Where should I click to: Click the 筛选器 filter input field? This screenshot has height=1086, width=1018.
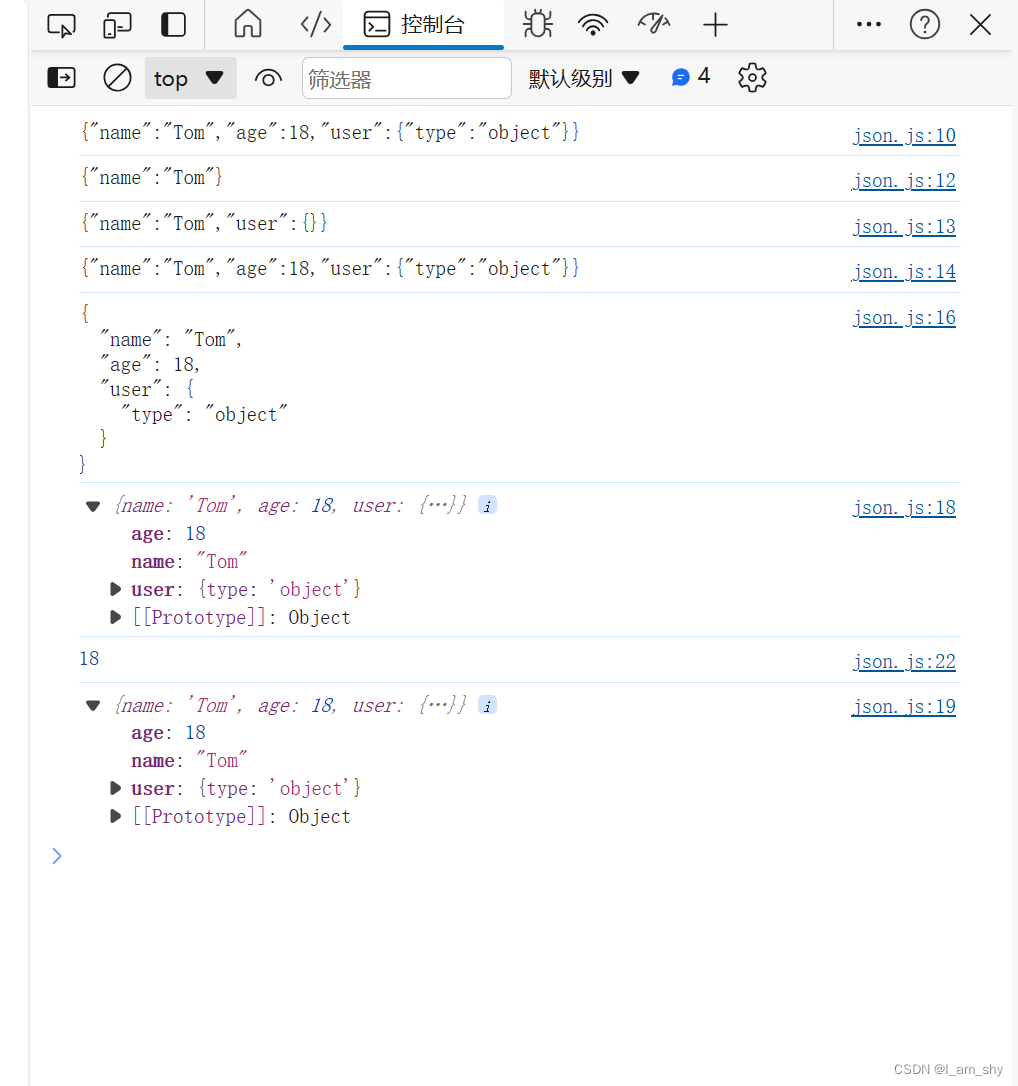[x=406, y=77]
